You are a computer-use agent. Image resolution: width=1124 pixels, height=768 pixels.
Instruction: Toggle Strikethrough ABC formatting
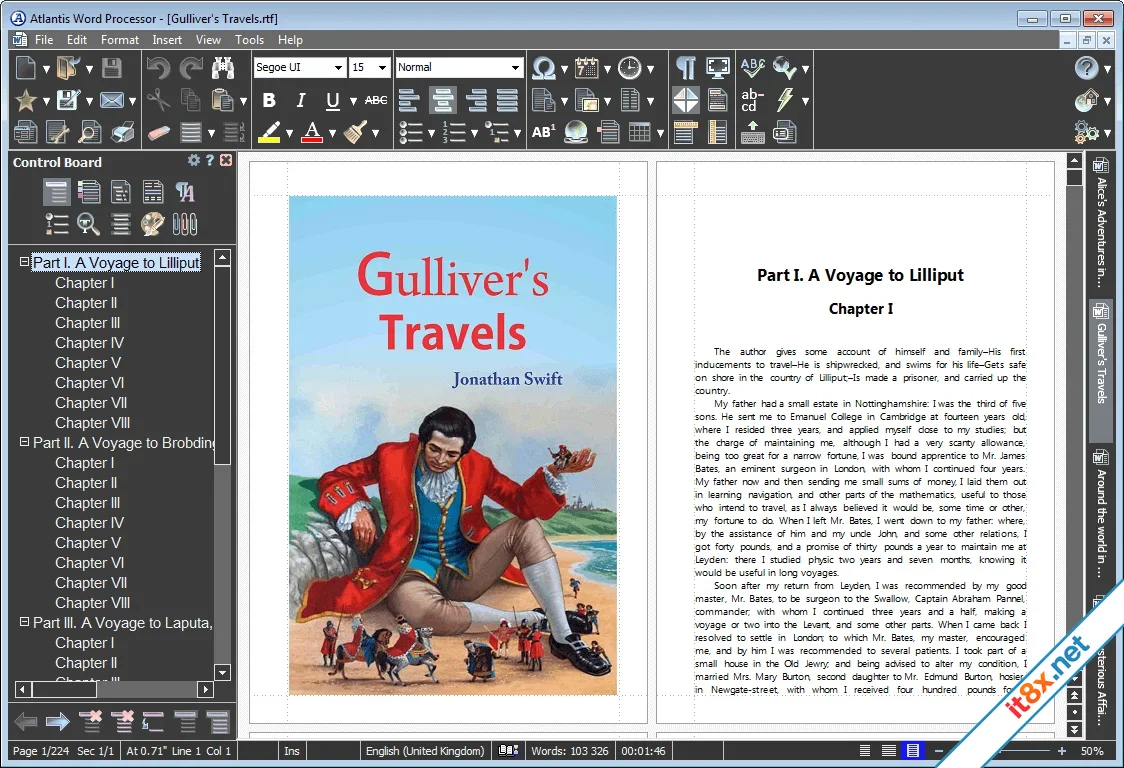[x=376, y=100]
